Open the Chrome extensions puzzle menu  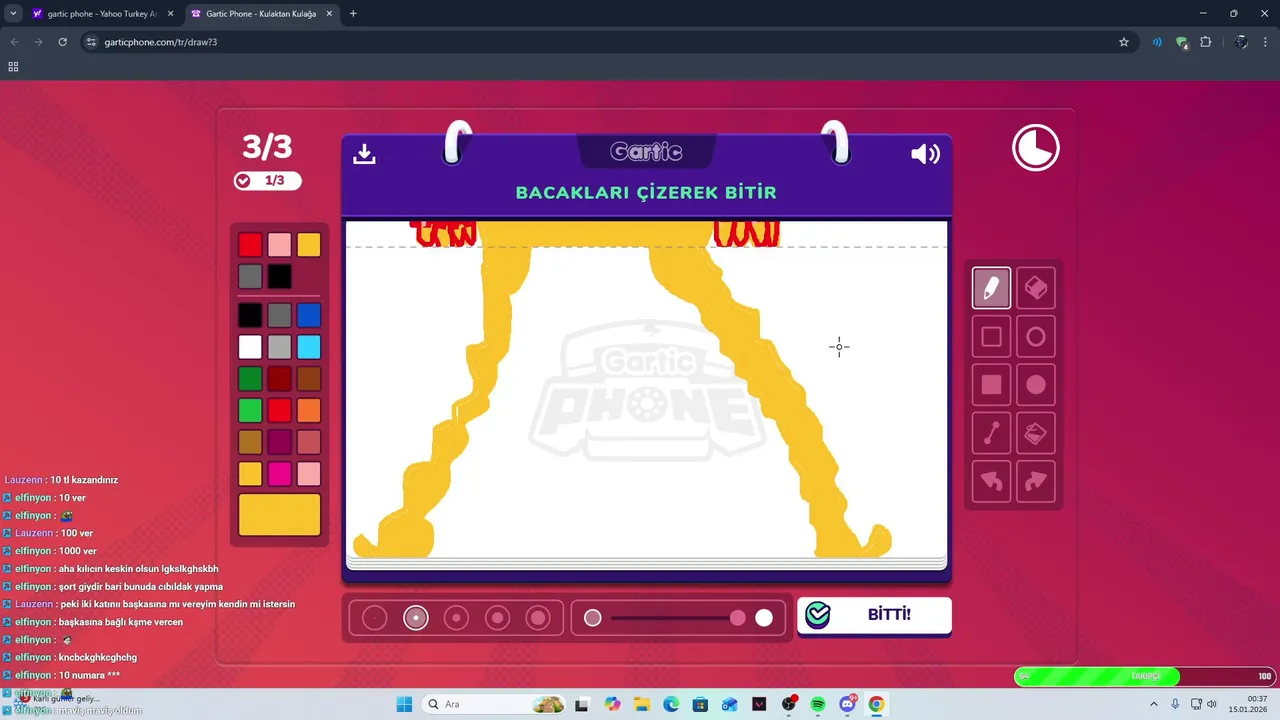1206,42
